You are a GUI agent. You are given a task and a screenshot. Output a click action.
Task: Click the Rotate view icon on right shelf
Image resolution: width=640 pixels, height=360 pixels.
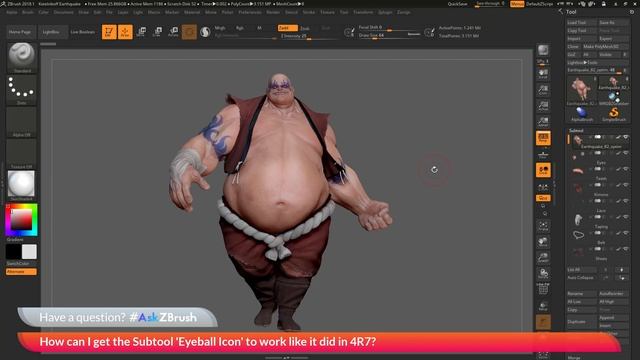point(543,273)
